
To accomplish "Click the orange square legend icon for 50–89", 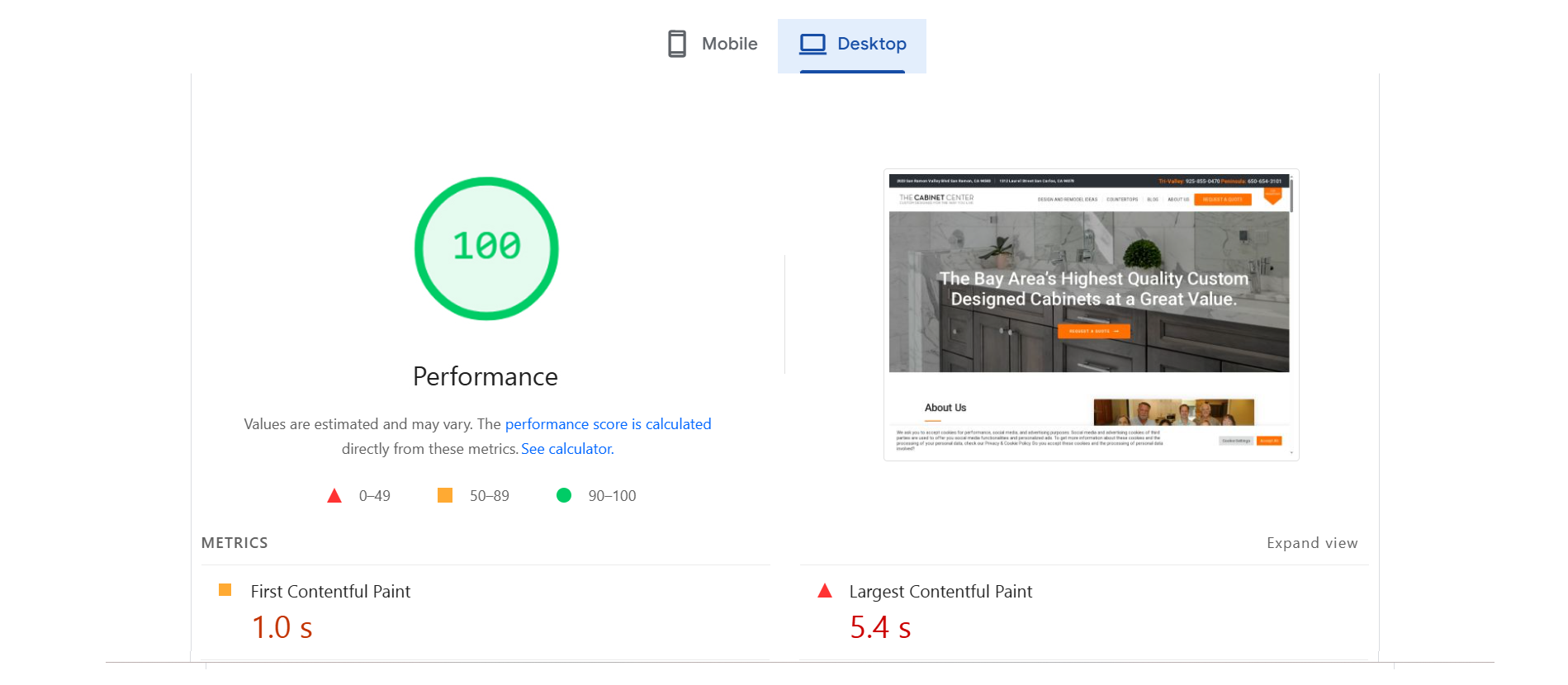I will pos(445,495).
